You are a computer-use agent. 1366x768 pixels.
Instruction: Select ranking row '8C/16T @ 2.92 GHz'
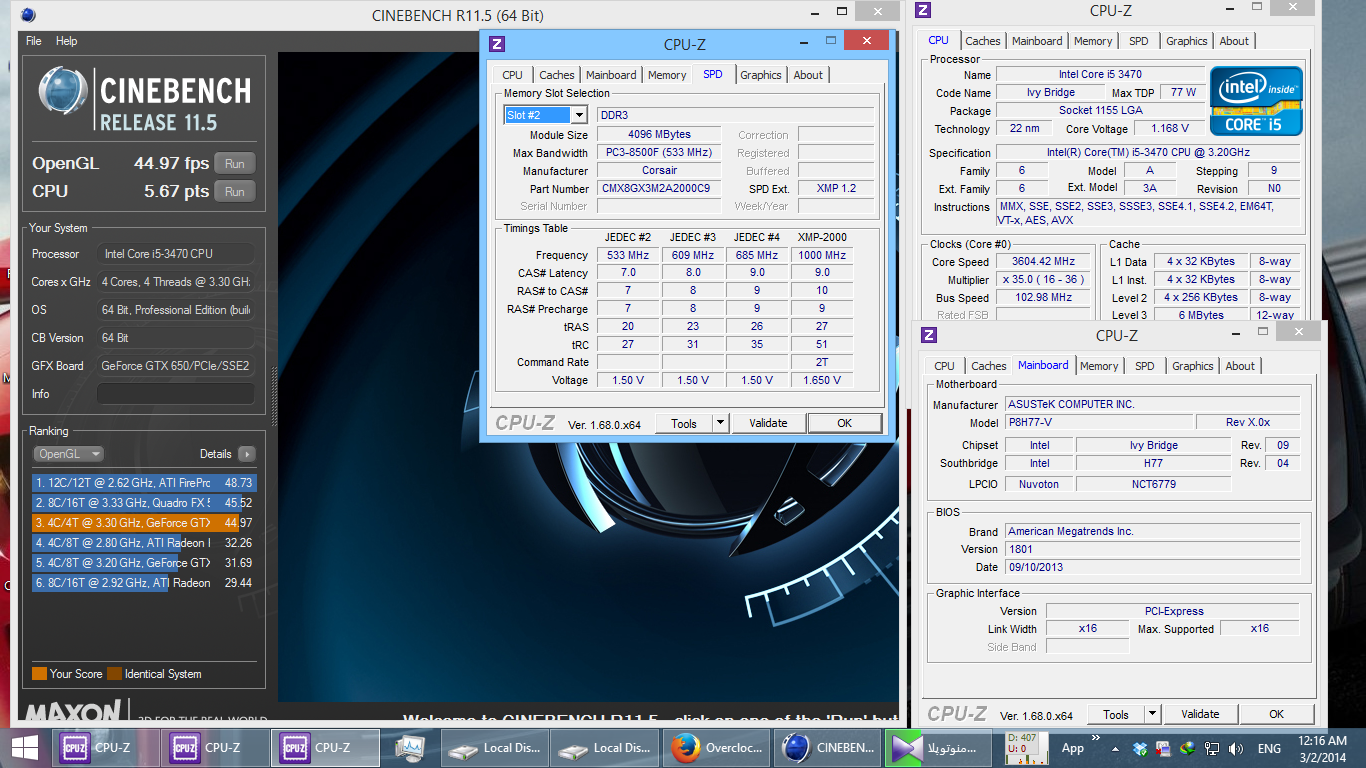click(144, 582)
